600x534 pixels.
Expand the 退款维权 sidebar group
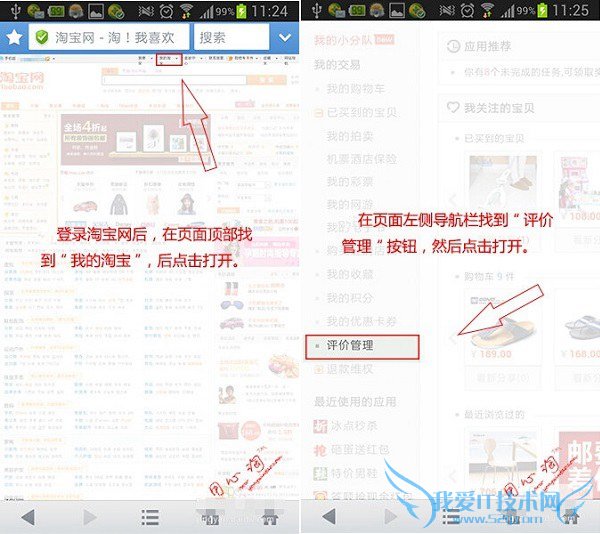pos(318,369)
